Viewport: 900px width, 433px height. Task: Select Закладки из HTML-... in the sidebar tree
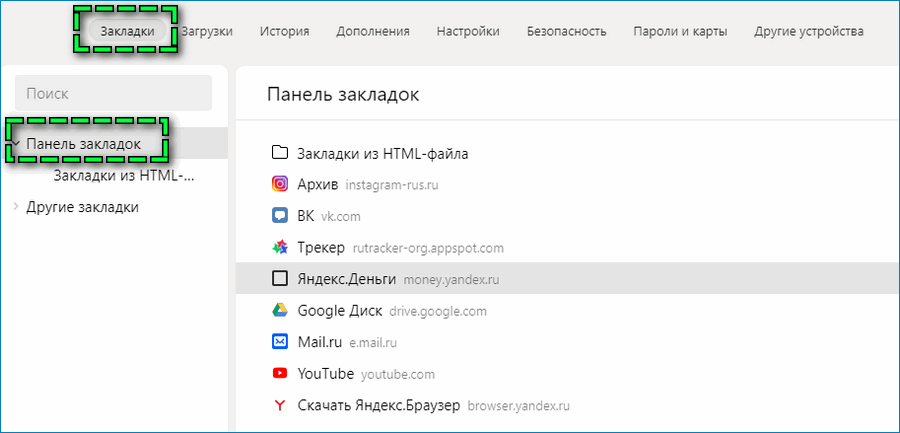[124, 176]
